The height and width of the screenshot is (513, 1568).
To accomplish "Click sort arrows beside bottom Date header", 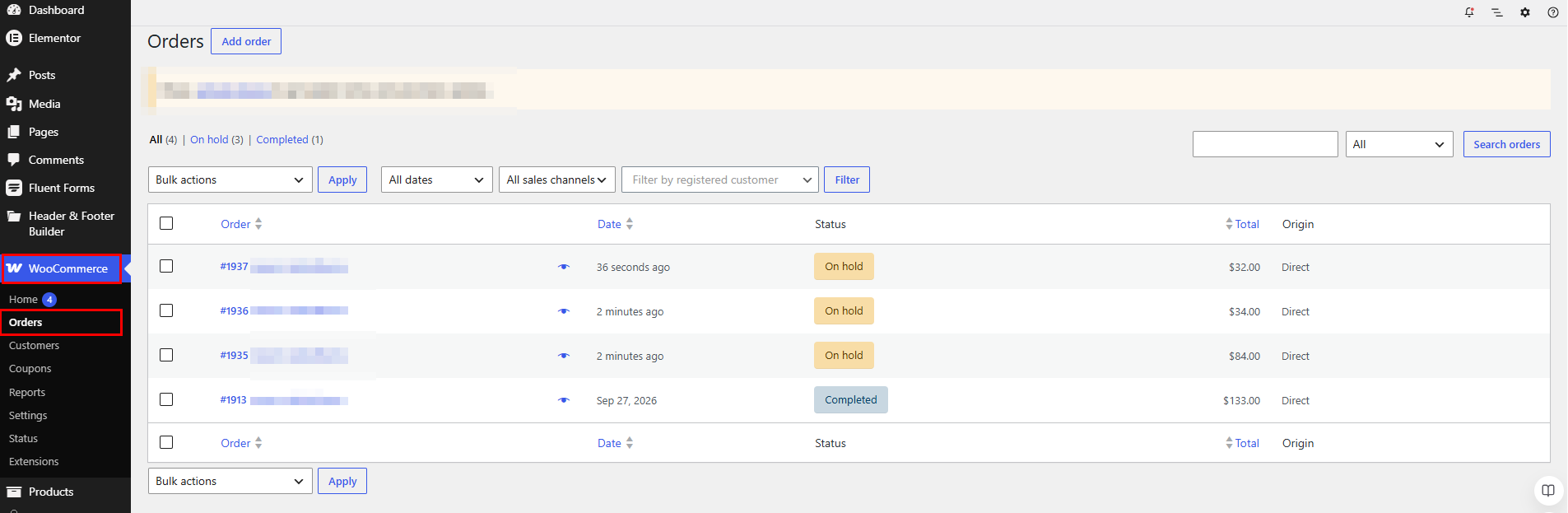I will (x=630, y=443).
